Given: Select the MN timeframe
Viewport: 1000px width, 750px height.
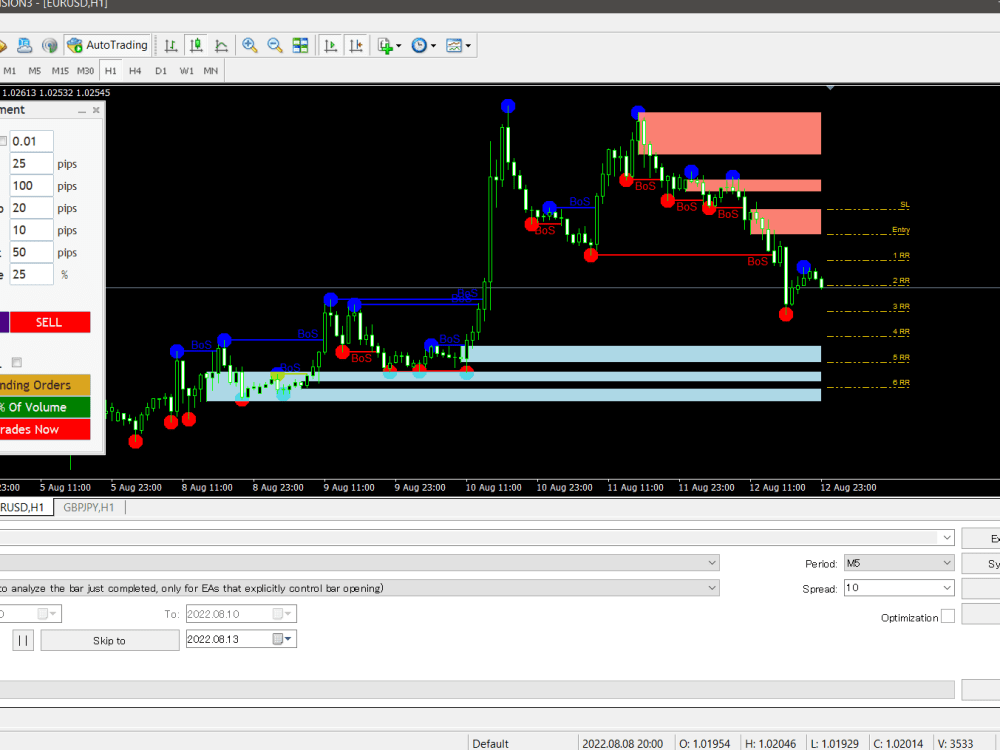Looking at the screenshot, I should (210, 71).
